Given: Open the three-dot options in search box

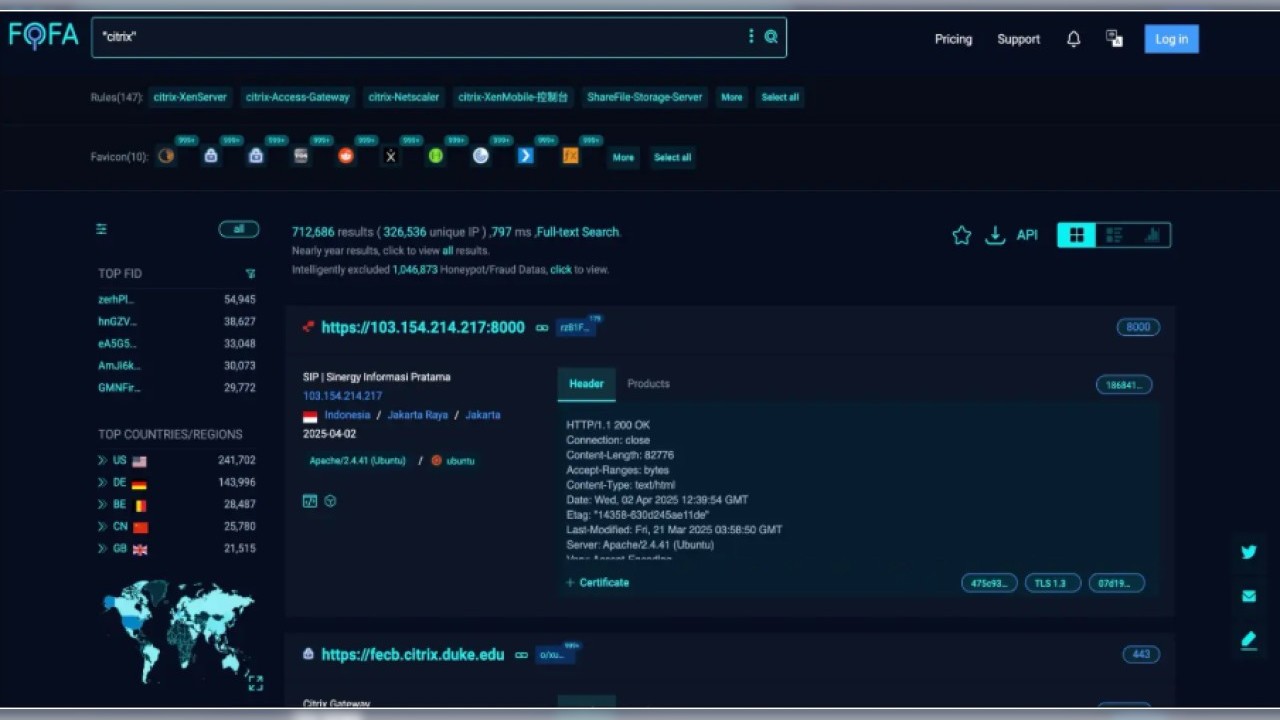Looking at the screenshot, I should click(x=751, y=37).
